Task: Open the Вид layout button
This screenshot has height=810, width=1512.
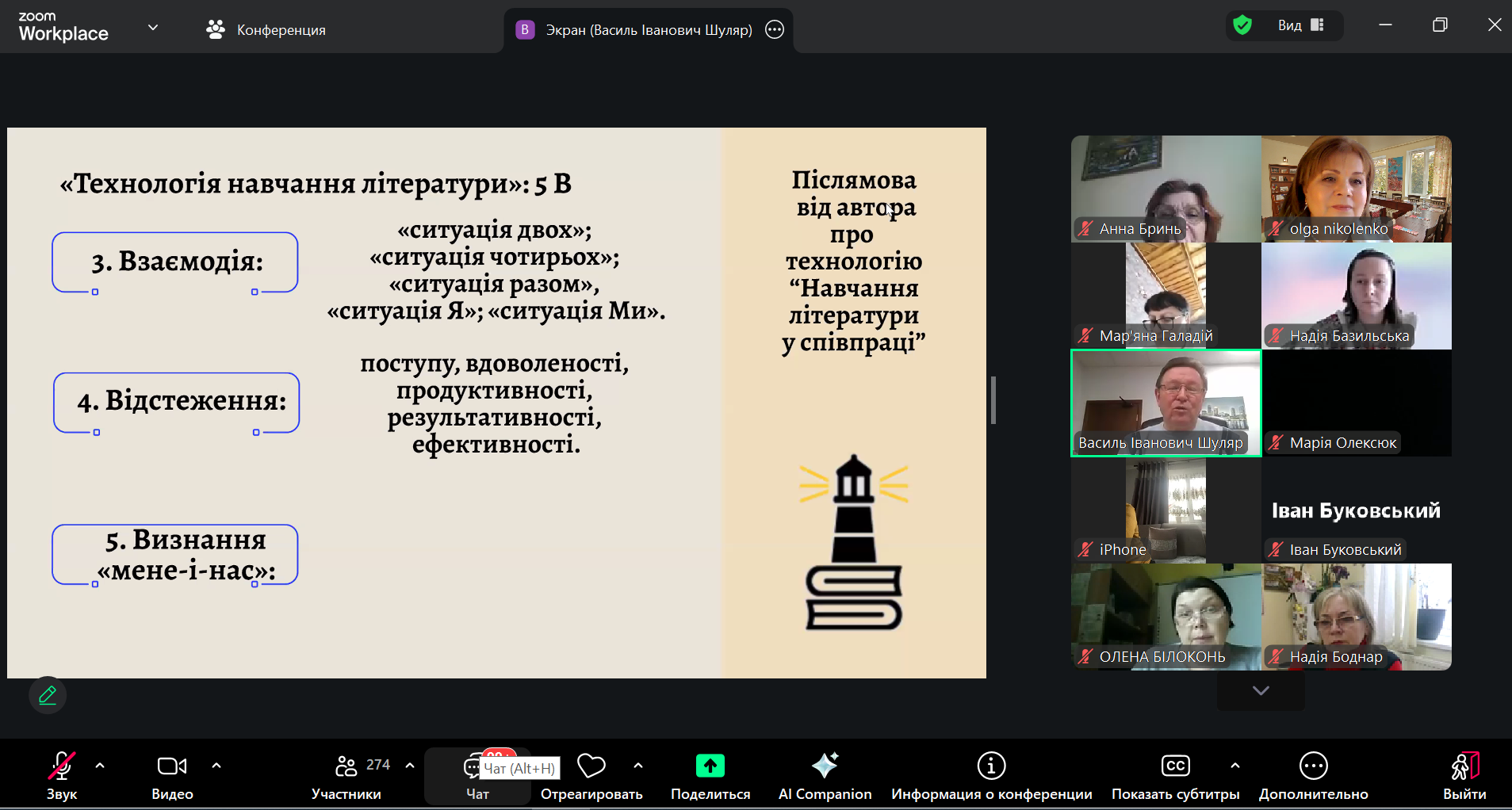Action: click(x=1300, y=25)
